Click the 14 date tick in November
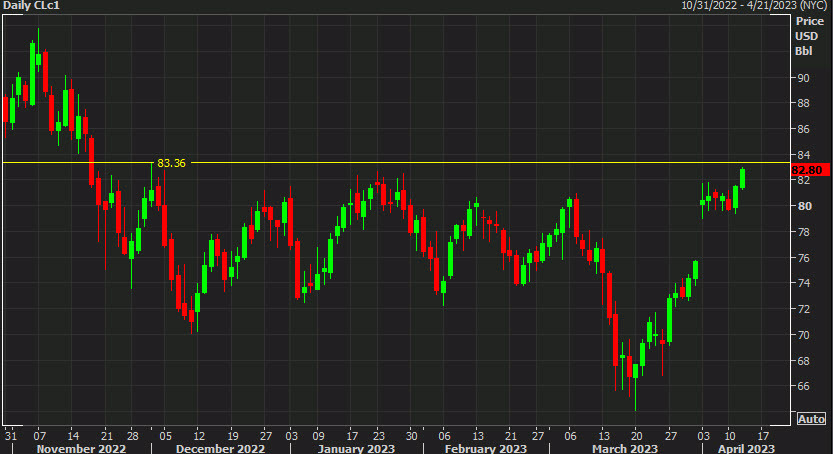This screenshot has width=833, height=454. click(73, 436)
